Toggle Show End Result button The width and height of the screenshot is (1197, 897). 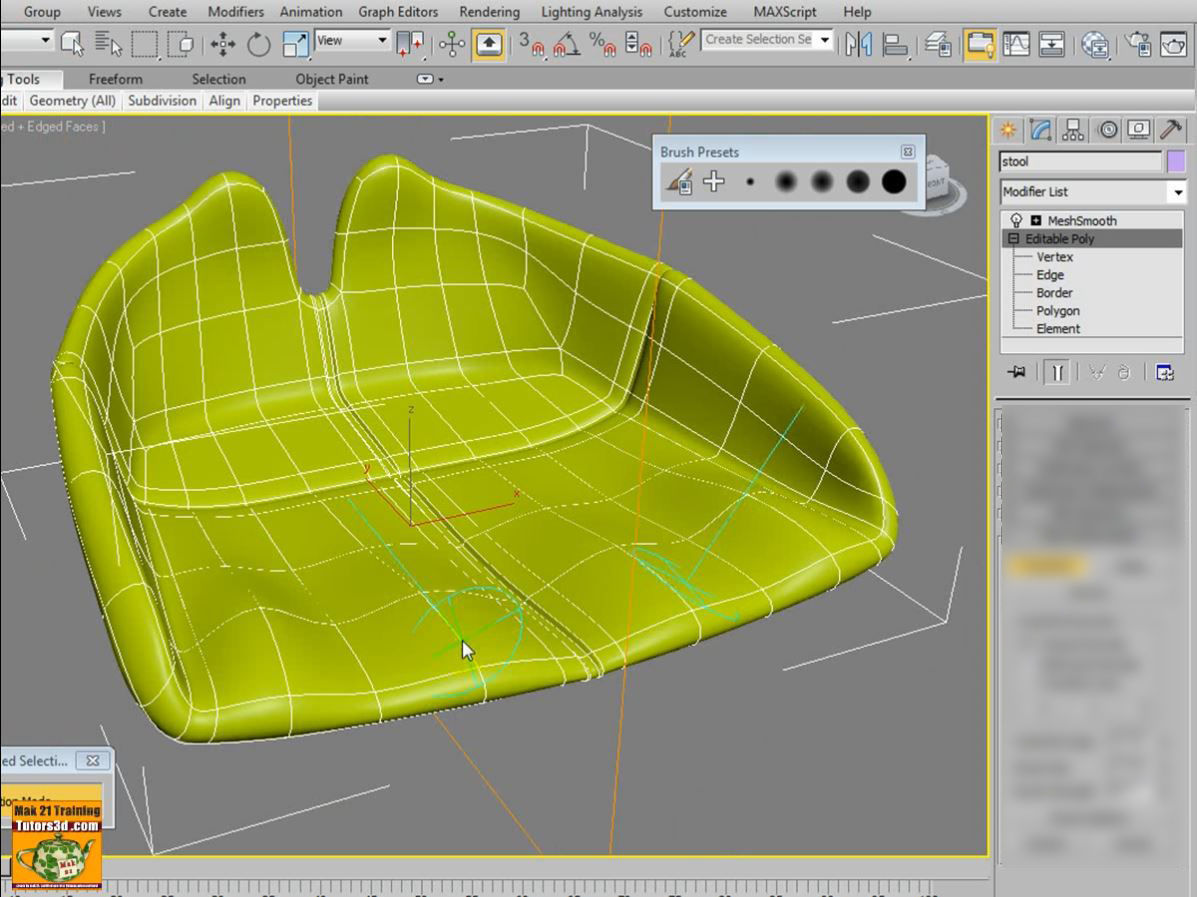click(1056, 372)
